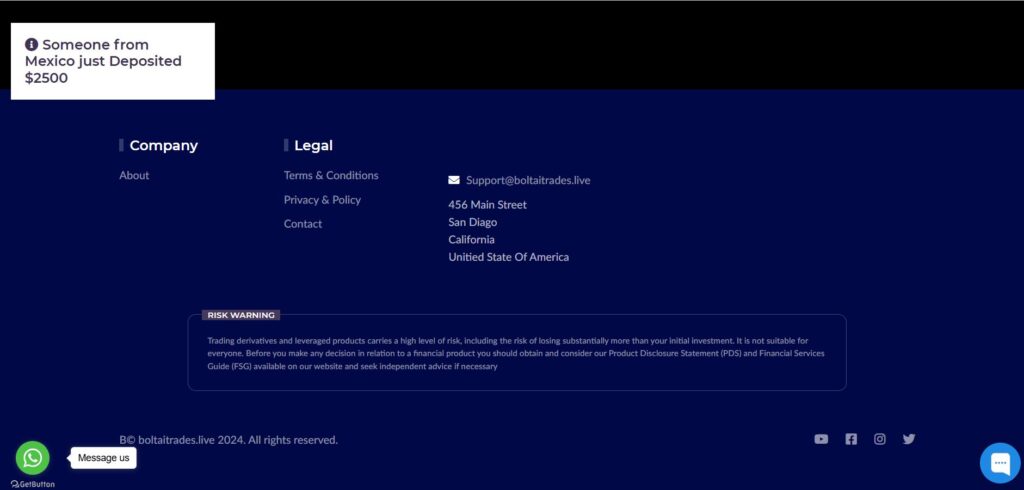Viewport: 1024px width, 490px height.
Task: Open the Terms & Conditions link
Action: point(331,176)
